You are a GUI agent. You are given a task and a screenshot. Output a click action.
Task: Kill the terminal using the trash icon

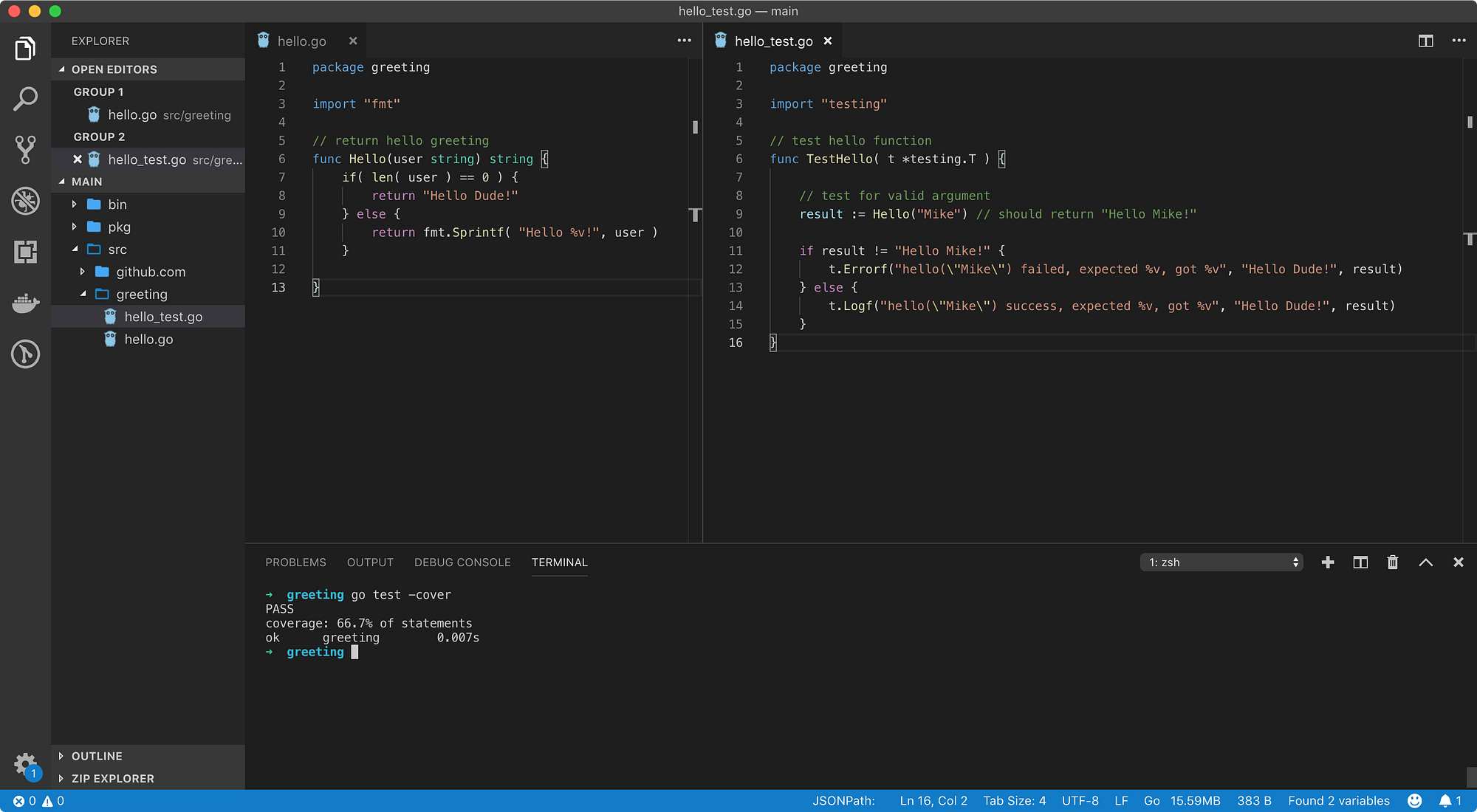point(1392,562)
